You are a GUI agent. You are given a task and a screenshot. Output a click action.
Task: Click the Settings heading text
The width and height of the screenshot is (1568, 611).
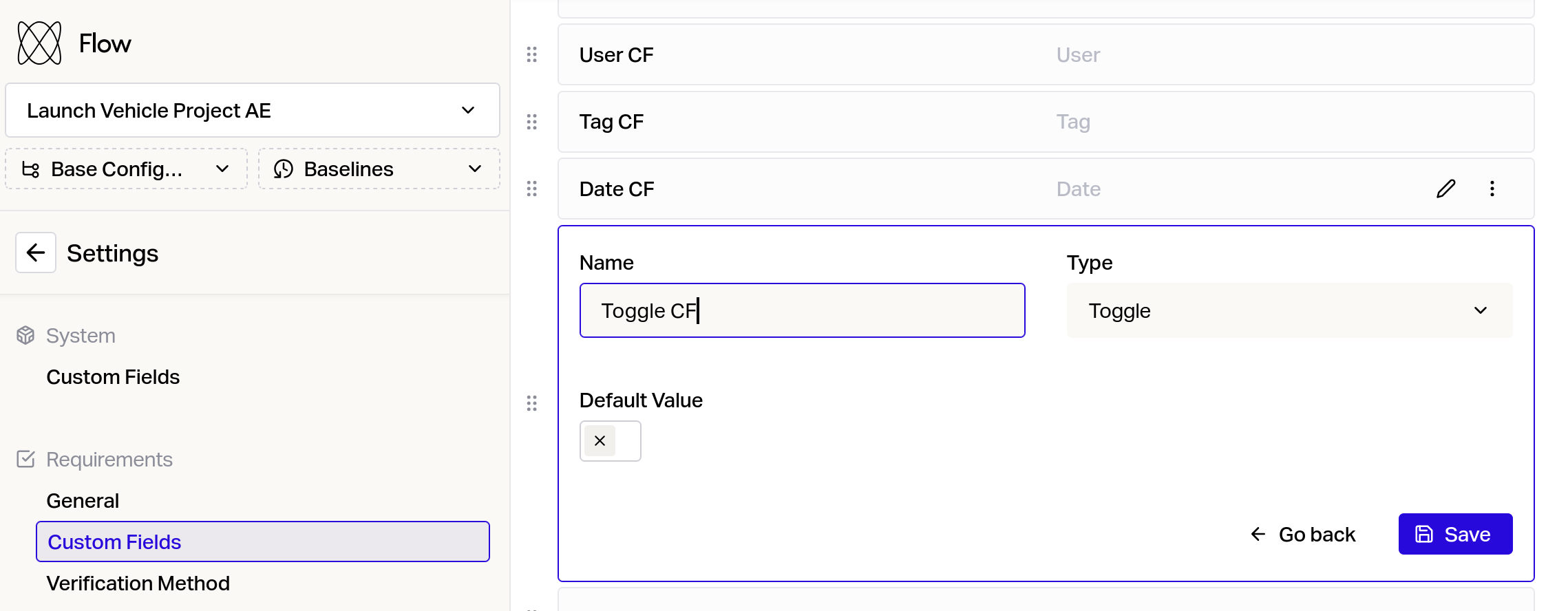pyautogui.click(x=113, y=253)
